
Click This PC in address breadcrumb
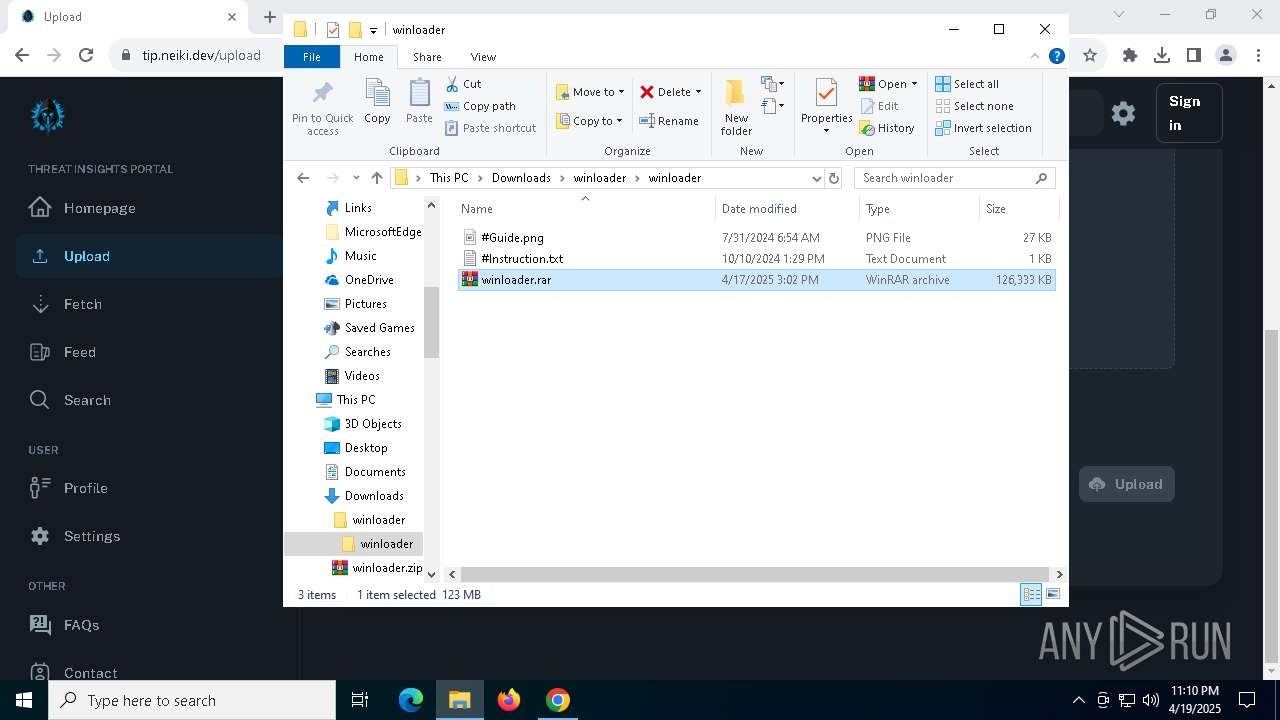click(x=448, y=178)
